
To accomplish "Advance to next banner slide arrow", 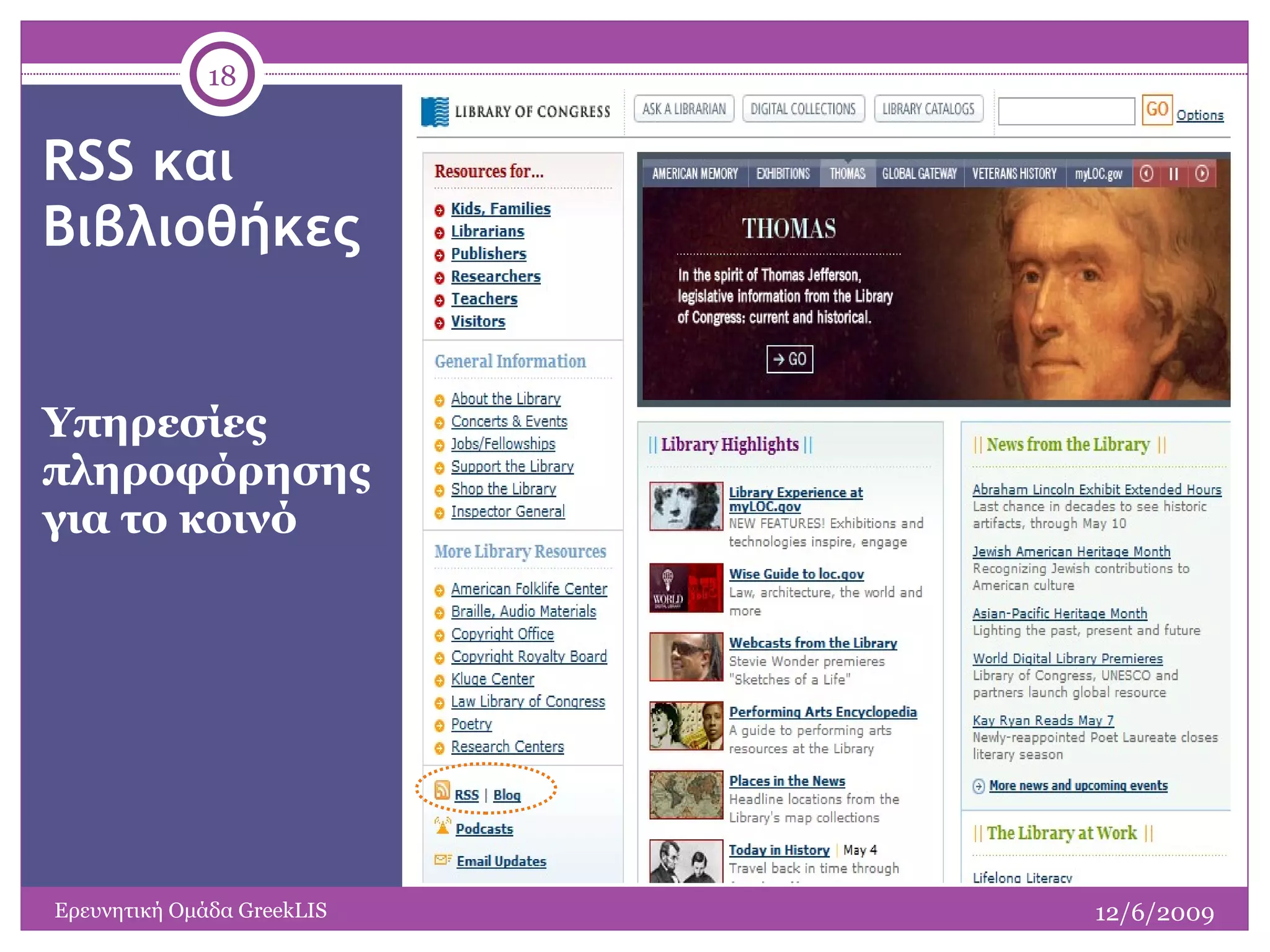I will pyautogui.click(x=1202, y=174).
